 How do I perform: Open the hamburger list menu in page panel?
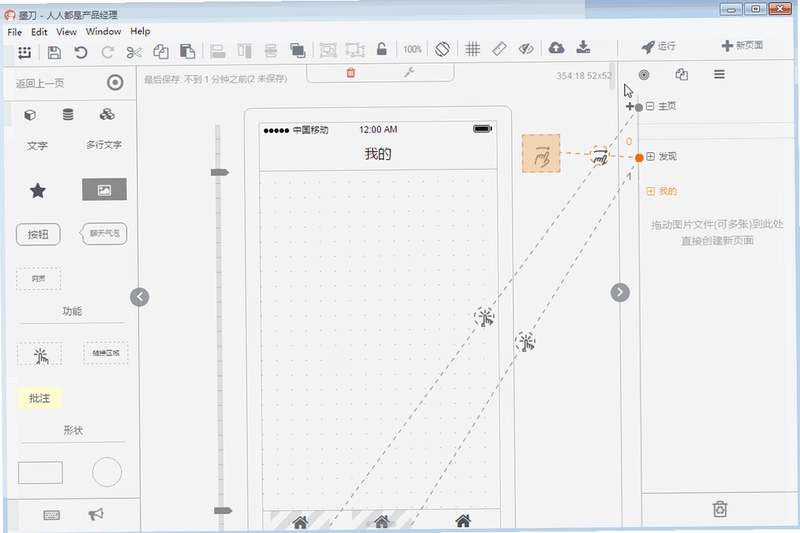(719, 74)
